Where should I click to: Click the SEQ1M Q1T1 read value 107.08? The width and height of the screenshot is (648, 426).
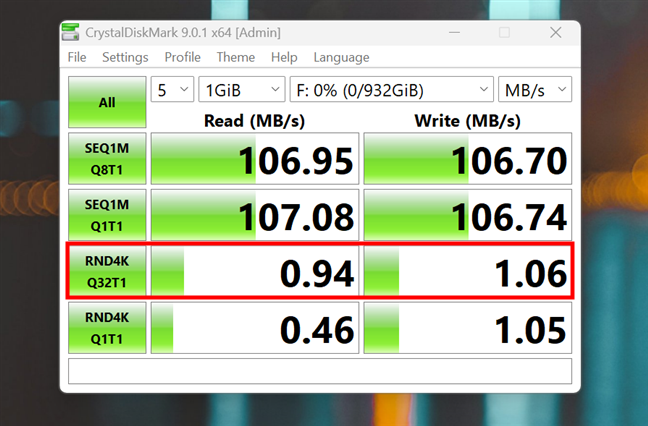255,215
